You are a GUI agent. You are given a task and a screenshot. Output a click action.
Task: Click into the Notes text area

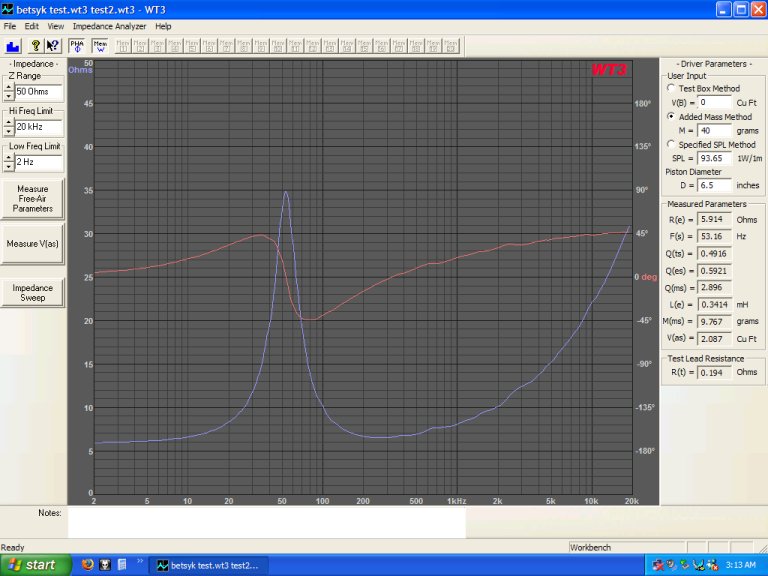tap(266, 522)
